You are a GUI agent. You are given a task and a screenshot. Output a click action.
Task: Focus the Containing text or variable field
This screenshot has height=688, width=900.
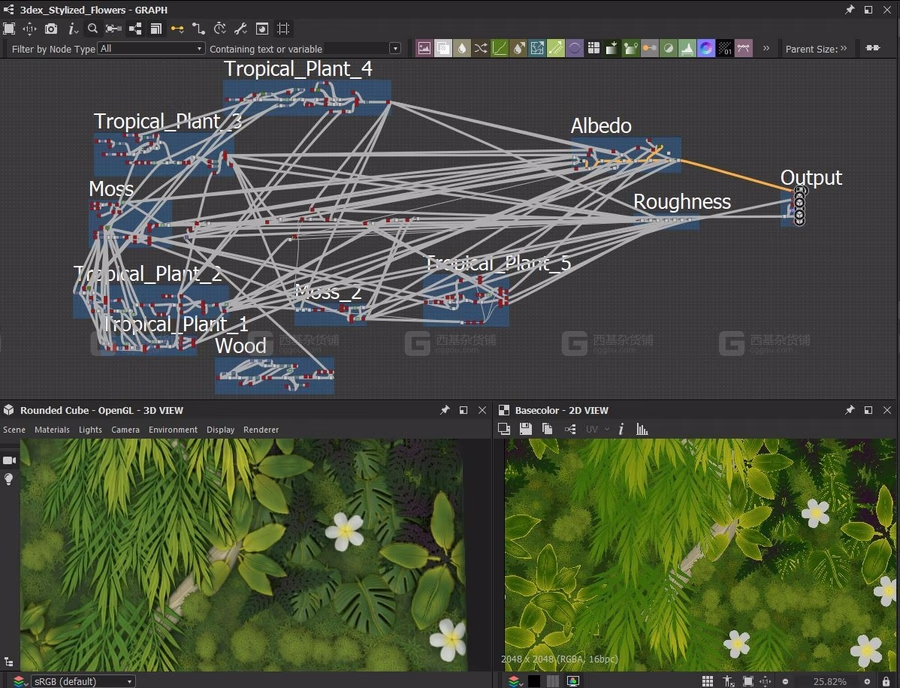pos(356,49)
